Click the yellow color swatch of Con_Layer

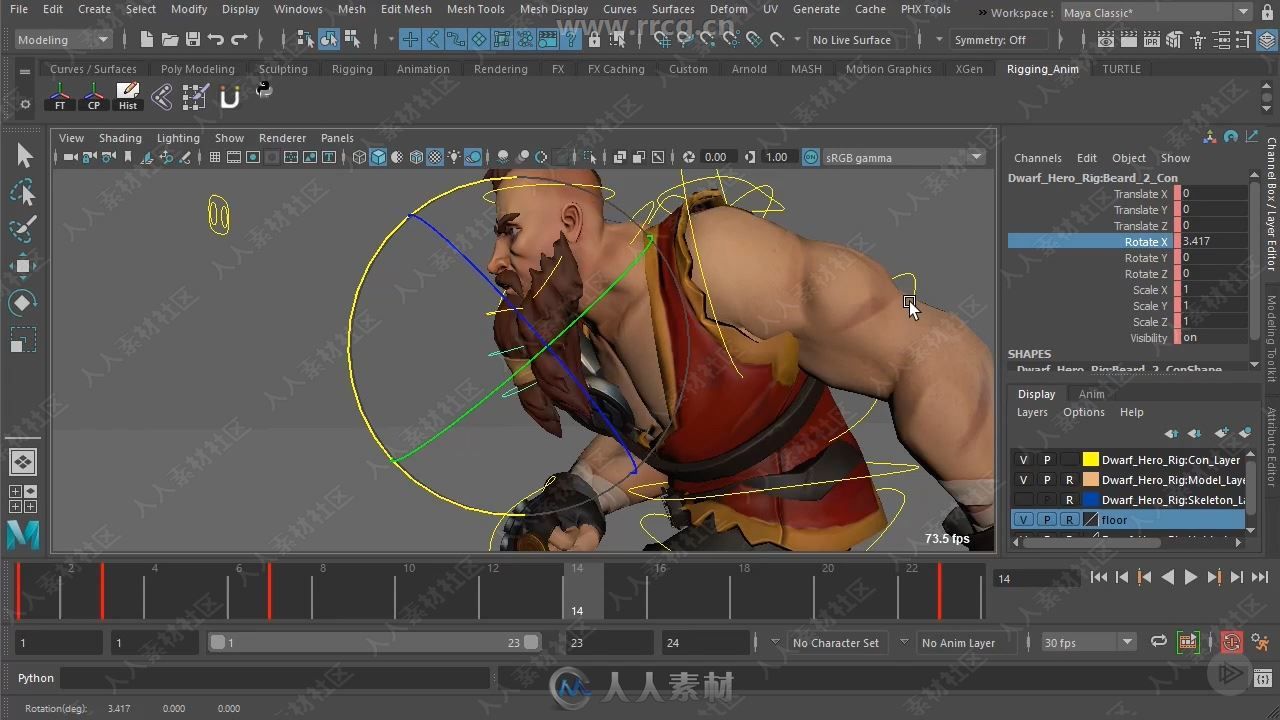pyautogui.click(x=1091, y=460)
